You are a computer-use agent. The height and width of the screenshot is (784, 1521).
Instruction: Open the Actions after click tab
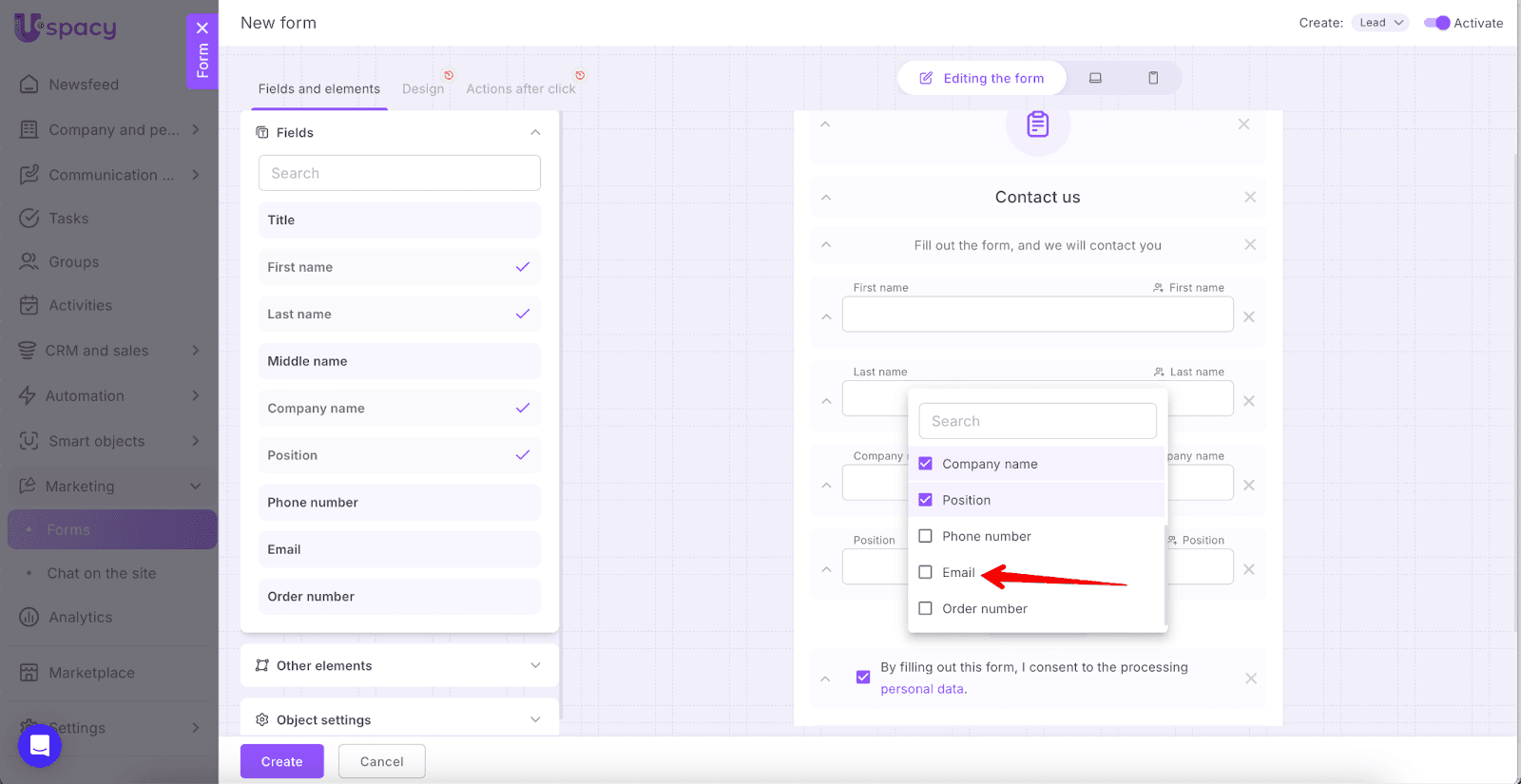[x=521, y=88]
